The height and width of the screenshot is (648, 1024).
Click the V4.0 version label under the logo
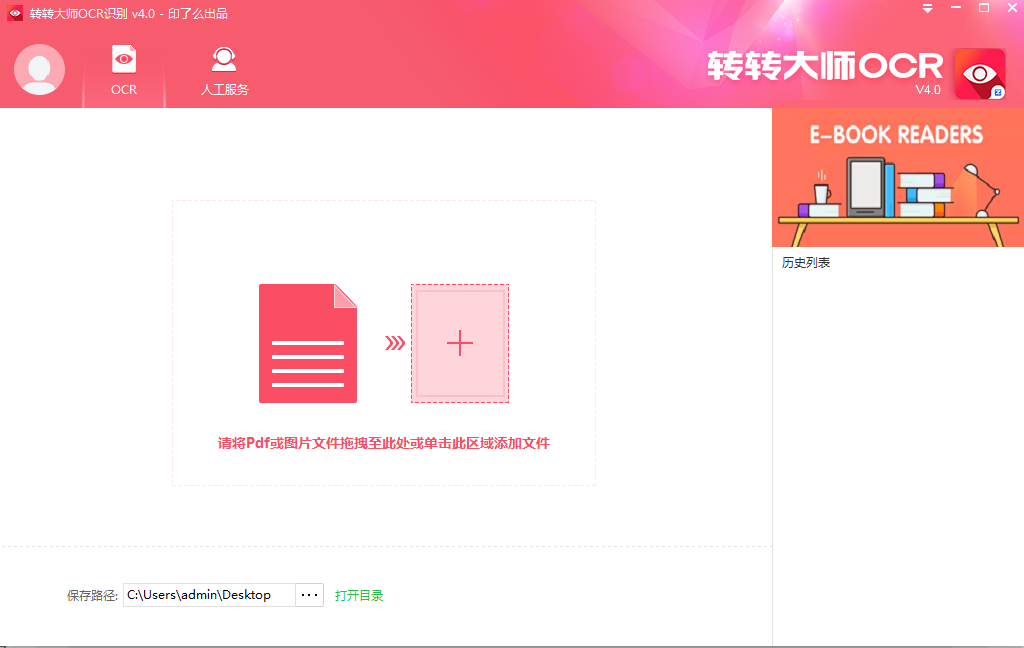click(x=929, y=90)
